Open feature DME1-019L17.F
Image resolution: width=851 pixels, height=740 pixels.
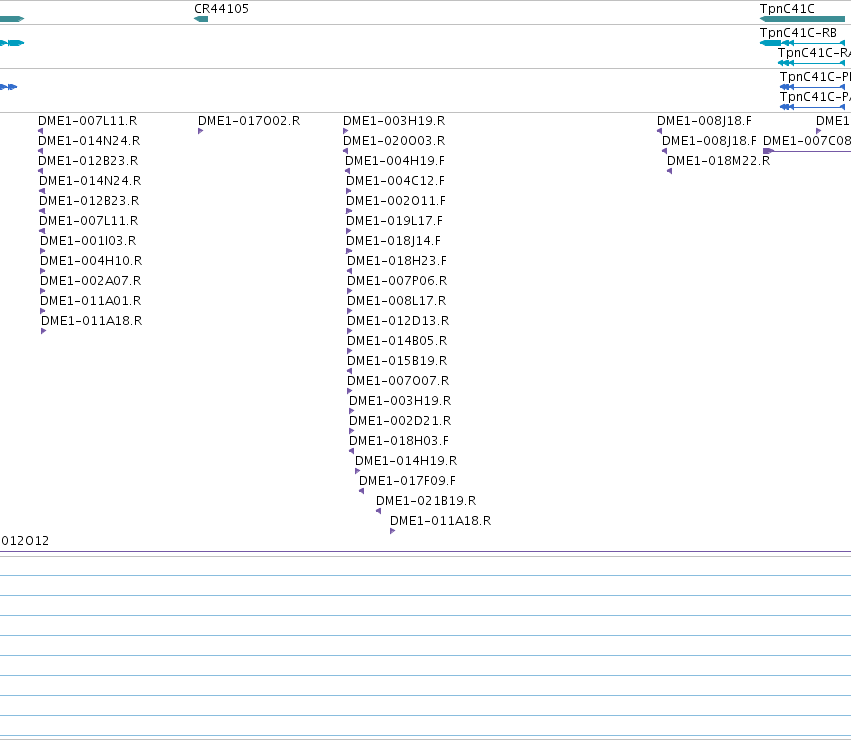pyautogui.click(x=395, y=221)
